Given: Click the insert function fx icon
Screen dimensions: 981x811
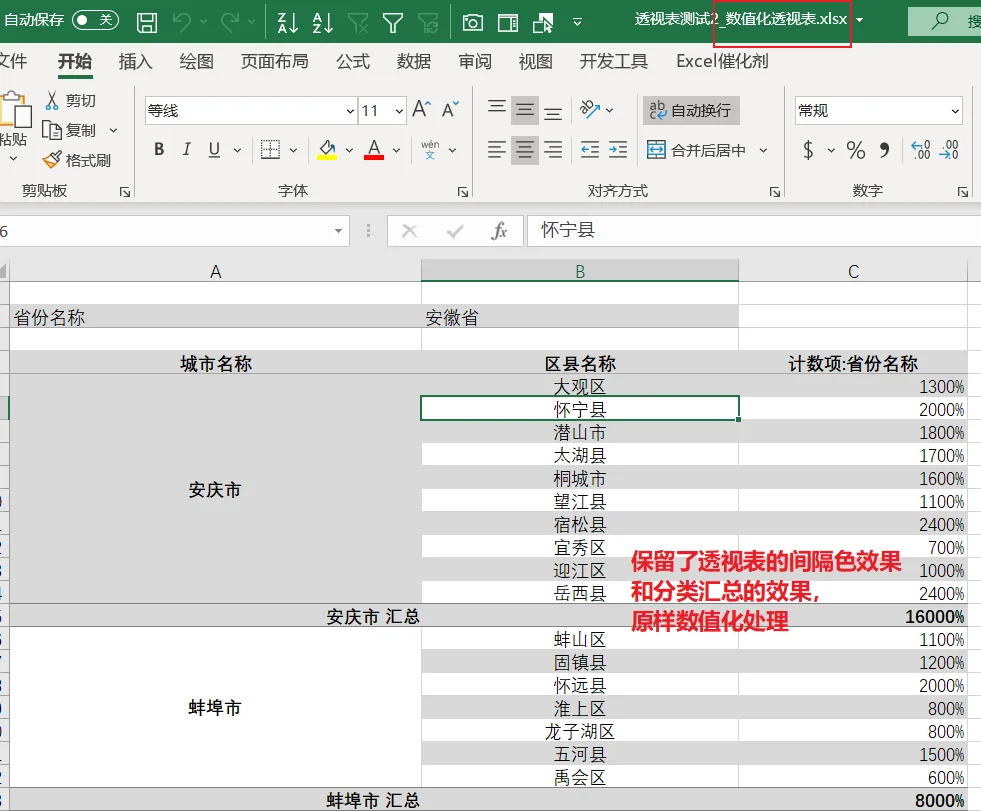Looking at the screenshot, I should [499, 232].
